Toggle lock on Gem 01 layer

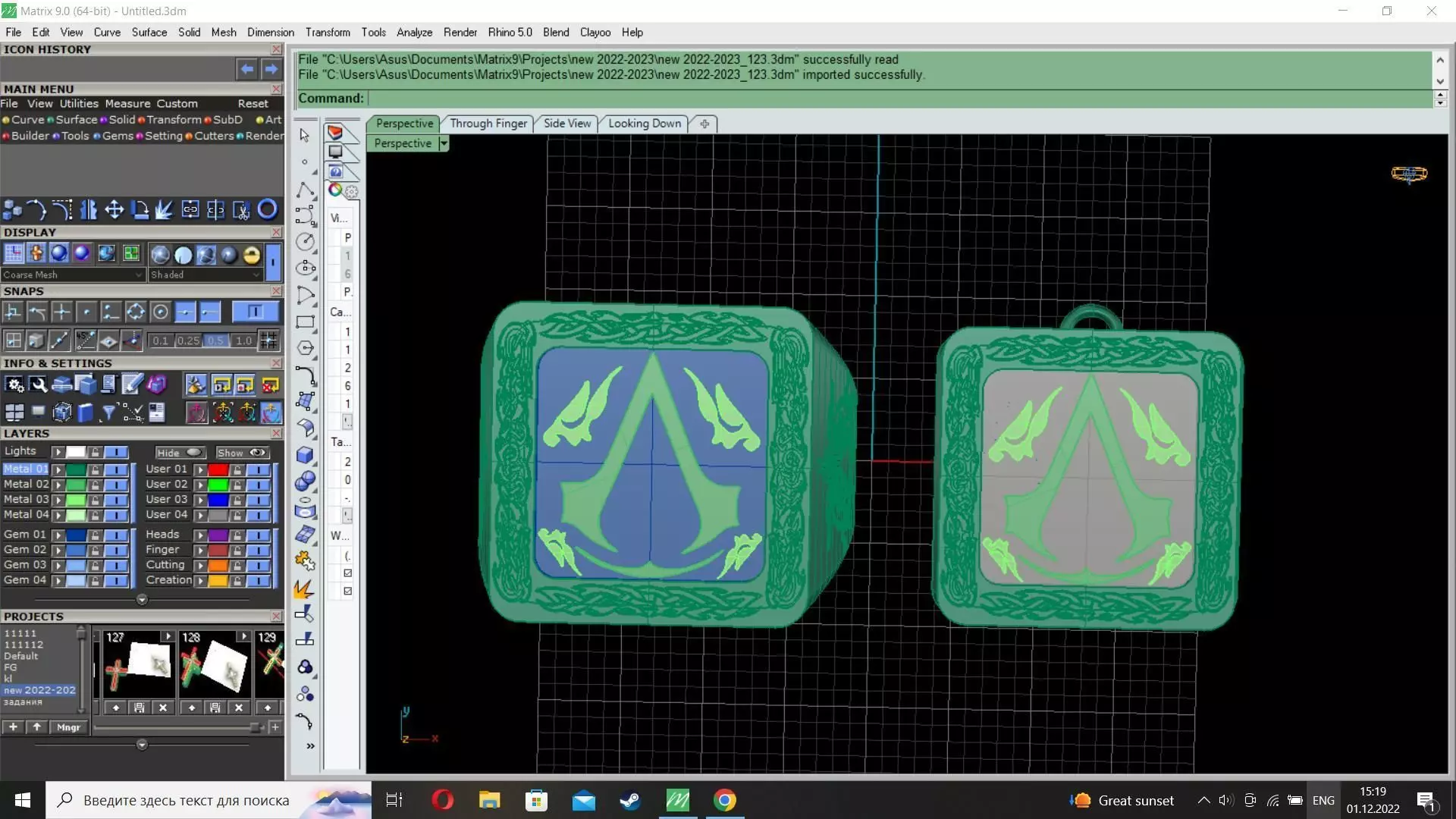coord(96,535)
